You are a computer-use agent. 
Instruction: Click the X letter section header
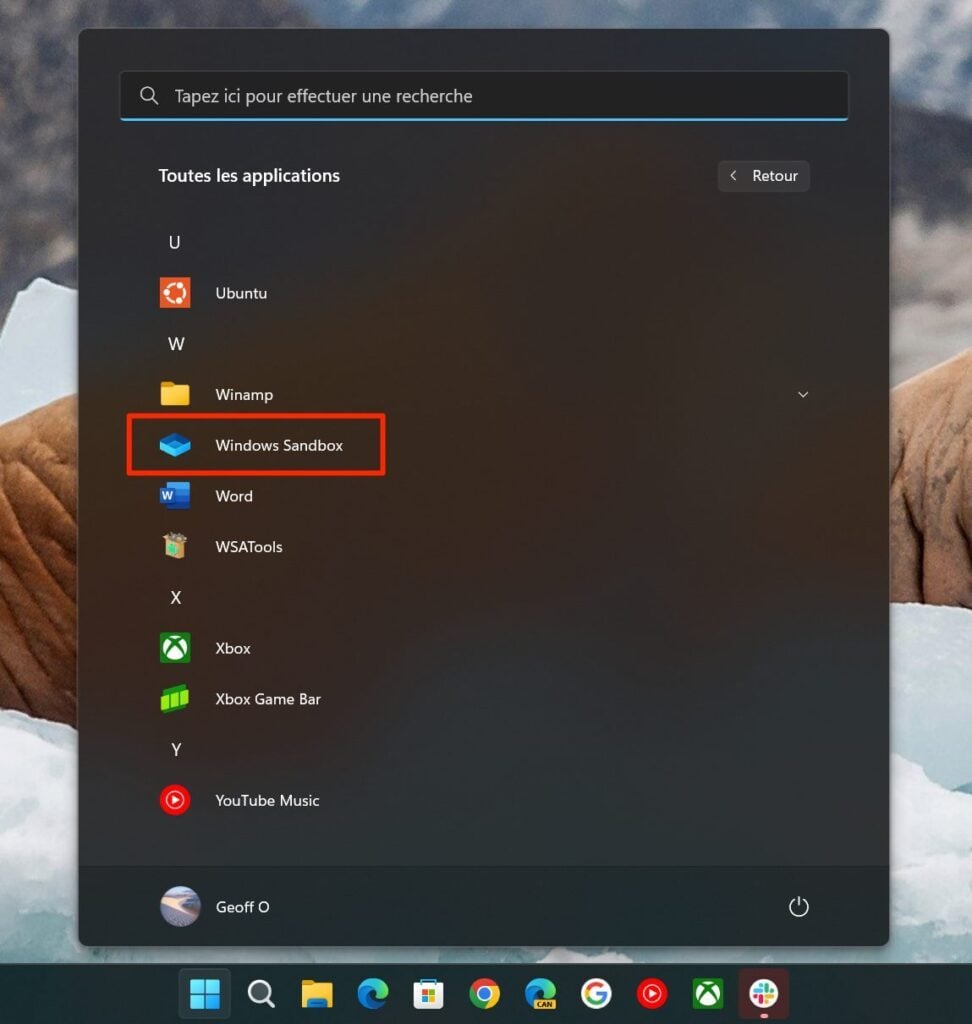click(176, 598)
